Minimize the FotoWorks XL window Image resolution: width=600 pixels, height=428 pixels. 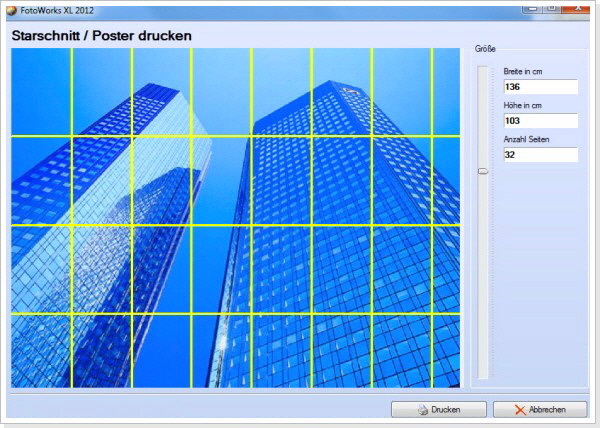(530, 8)
